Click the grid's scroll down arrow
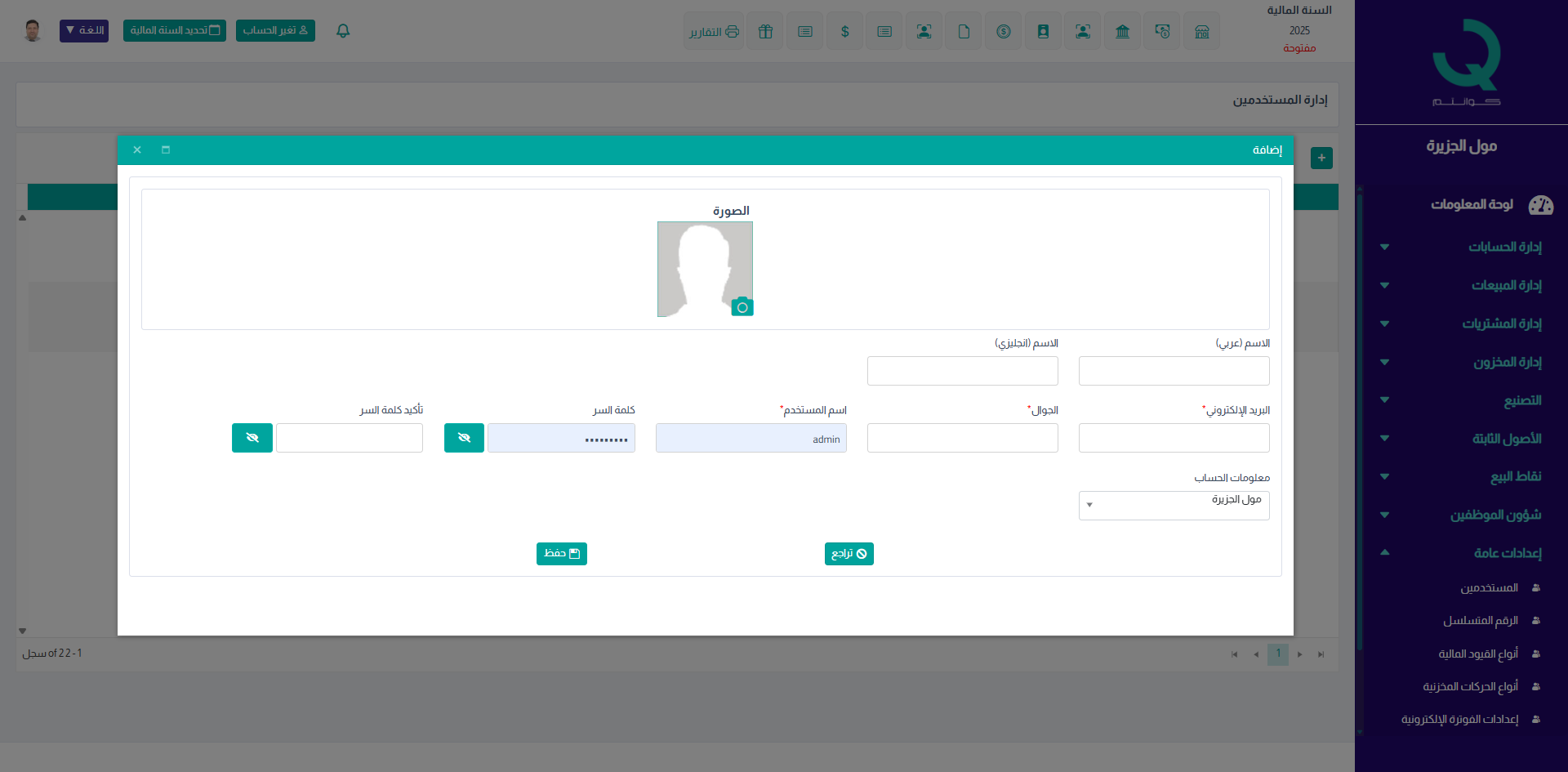Screen dimensions: 1568x772 coord(23,631)
